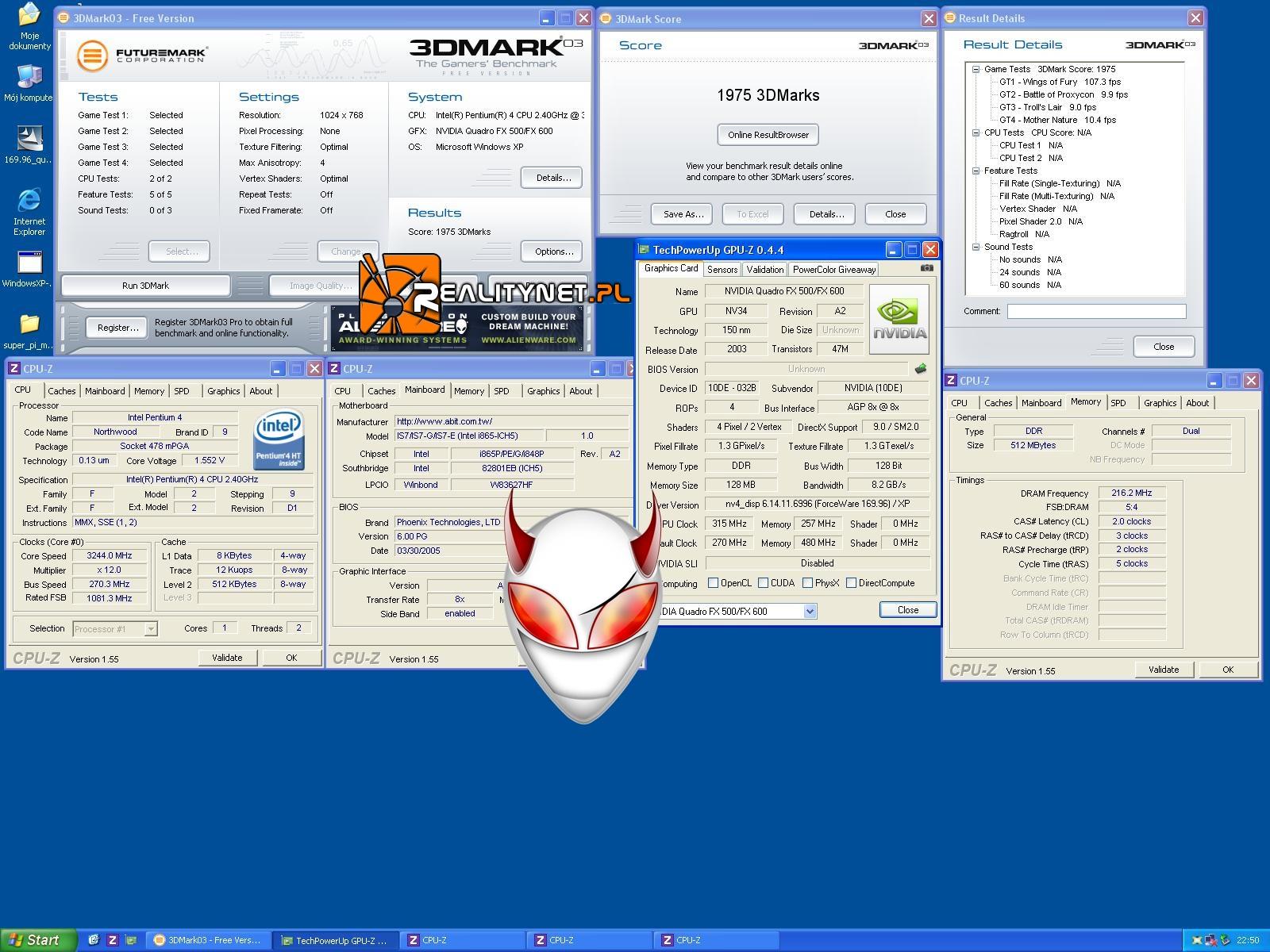The image size is (1270, 952).
Task: Toggle the PhysX checkbox
Action: click(807, 583)
